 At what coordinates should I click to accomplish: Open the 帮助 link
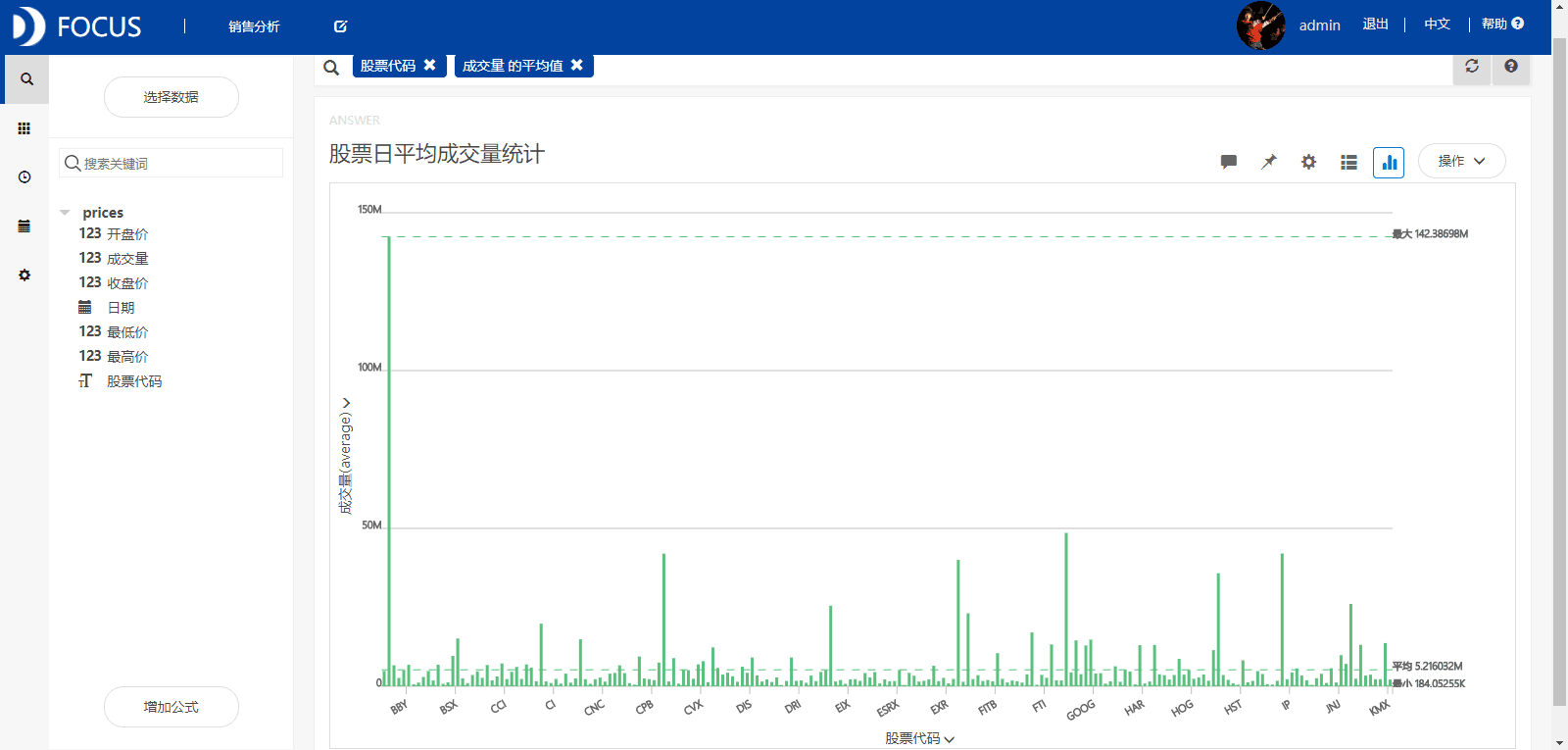tap(1494, 24)
